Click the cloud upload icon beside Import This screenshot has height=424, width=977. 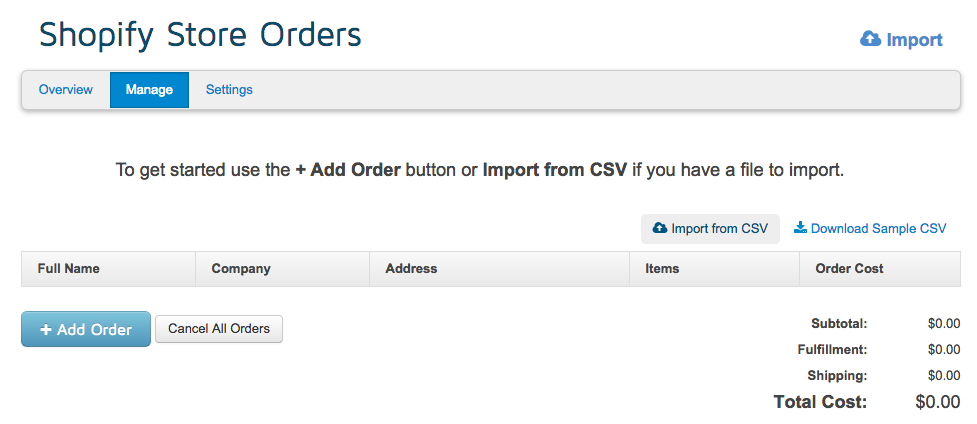pos(870,39)
